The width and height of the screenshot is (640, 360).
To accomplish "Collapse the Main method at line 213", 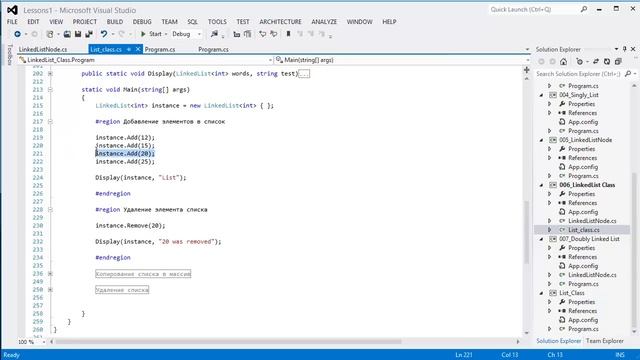I will [50, 90].
